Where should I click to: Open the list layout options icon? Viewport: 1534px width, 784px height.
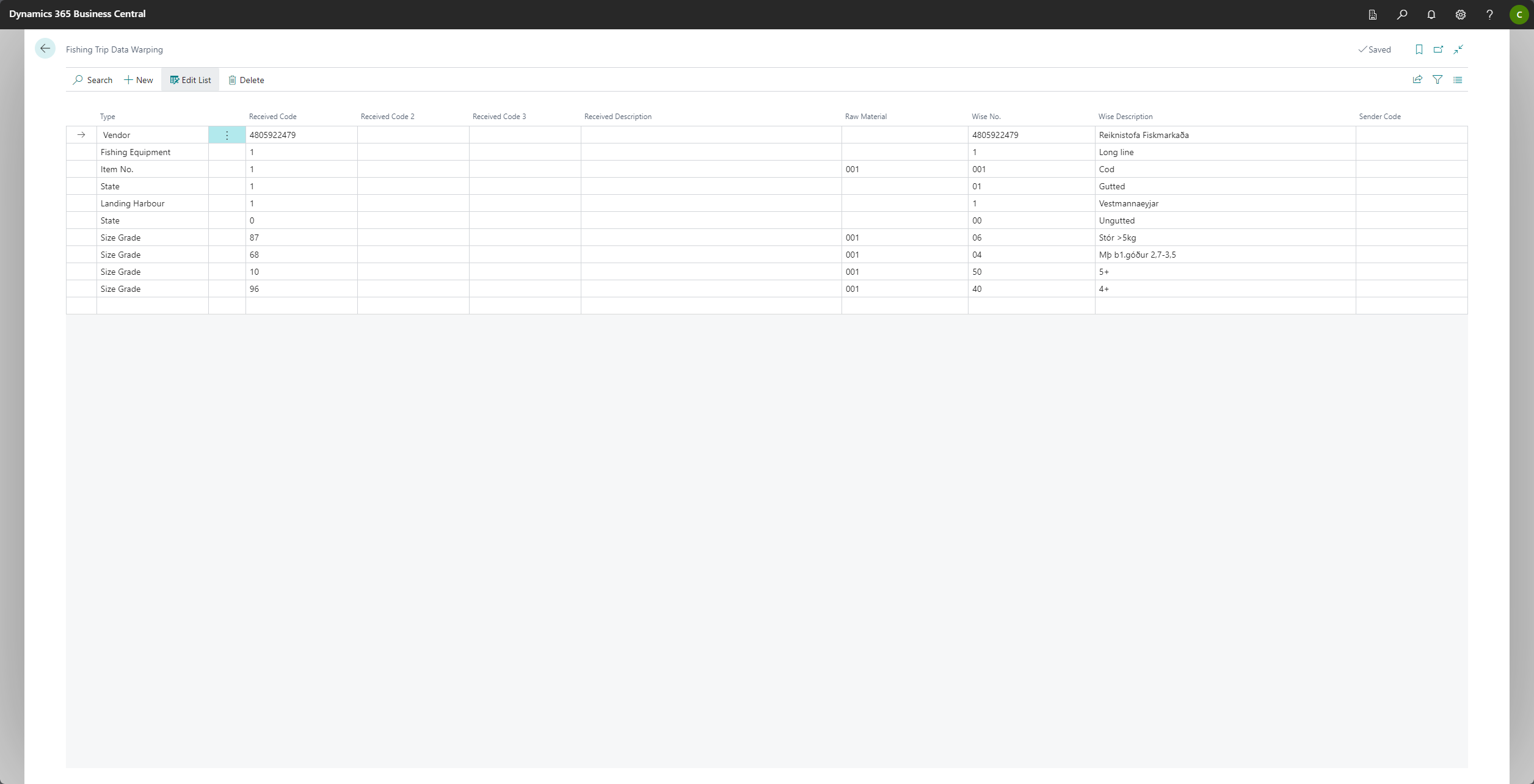point(1458,79)
